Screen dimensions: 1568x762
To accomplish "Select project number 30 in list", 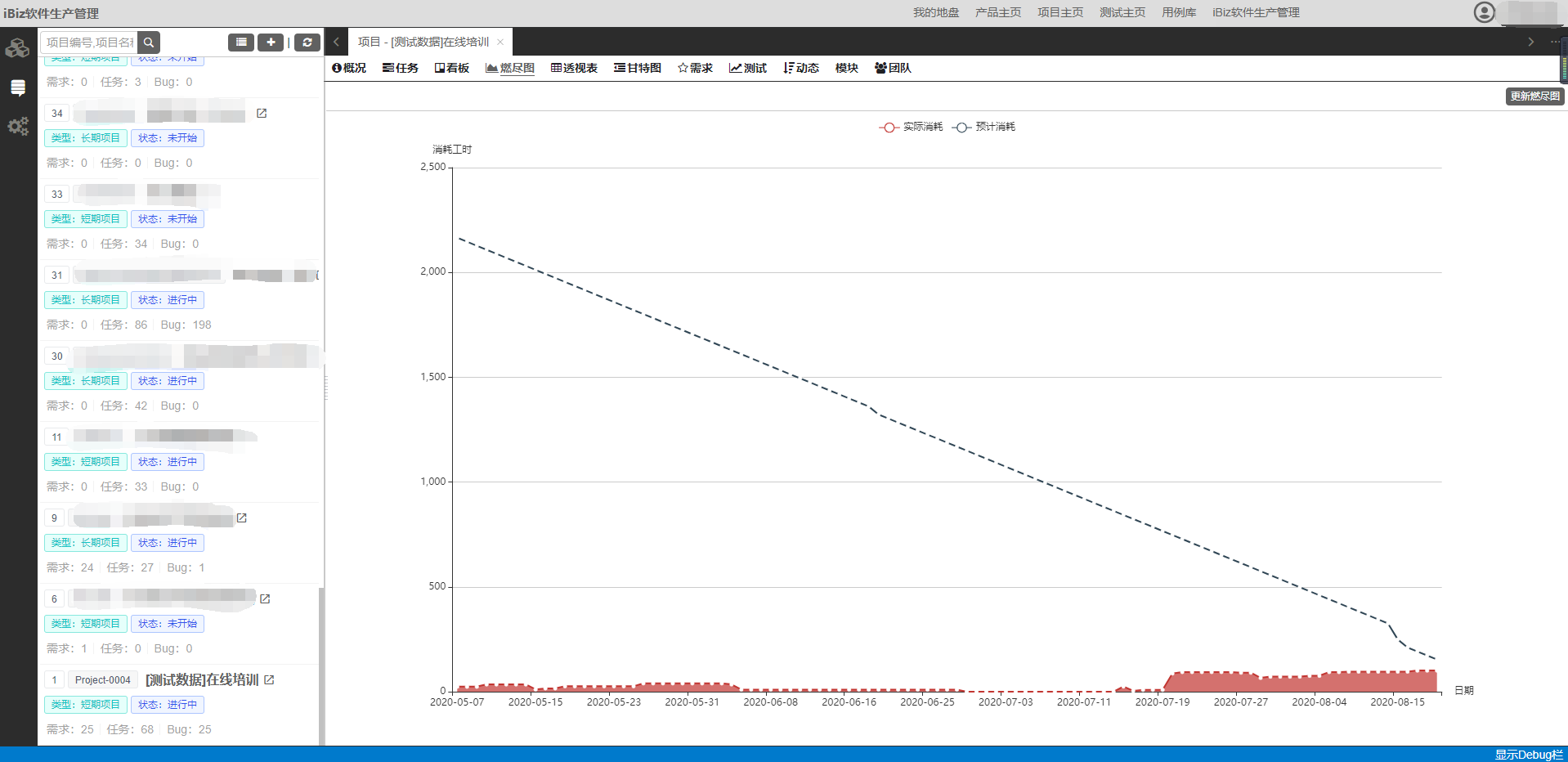I will pos(57,356).
